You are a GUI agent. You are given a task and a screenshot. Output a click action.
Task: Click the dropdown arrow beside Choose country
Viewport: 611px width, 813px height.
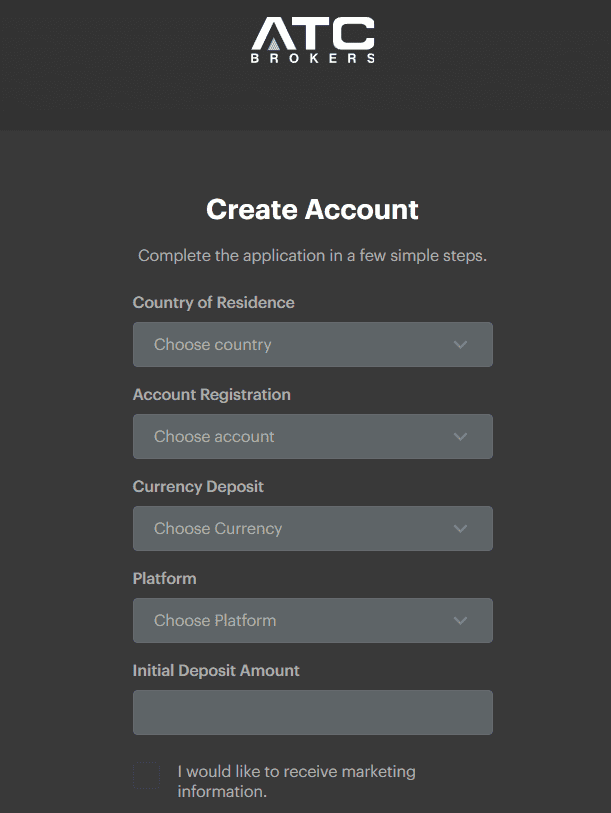461,344
